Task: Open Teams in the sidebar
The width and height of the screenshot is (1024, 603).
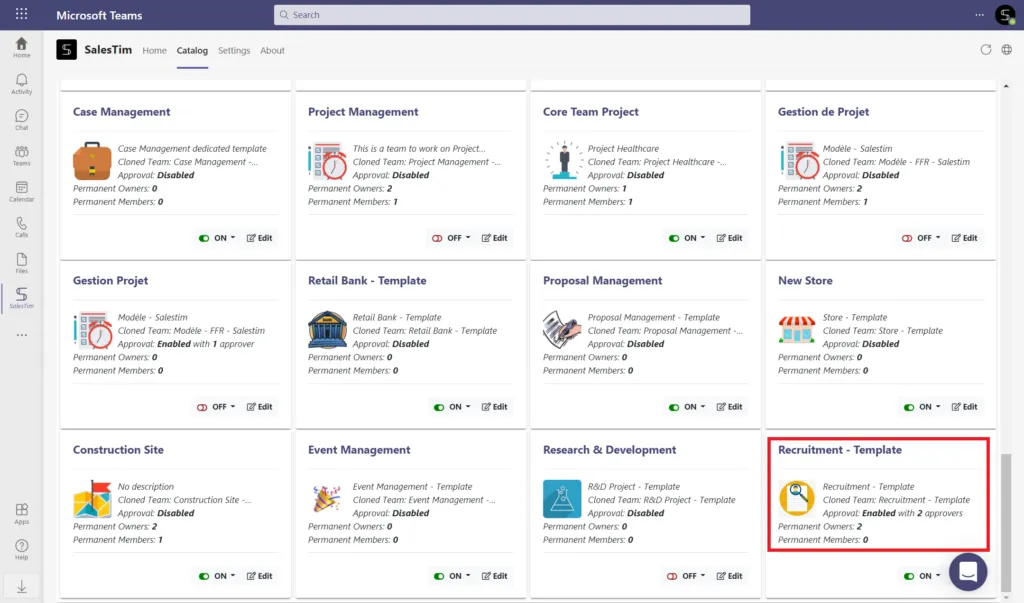Action: [22, 155]
